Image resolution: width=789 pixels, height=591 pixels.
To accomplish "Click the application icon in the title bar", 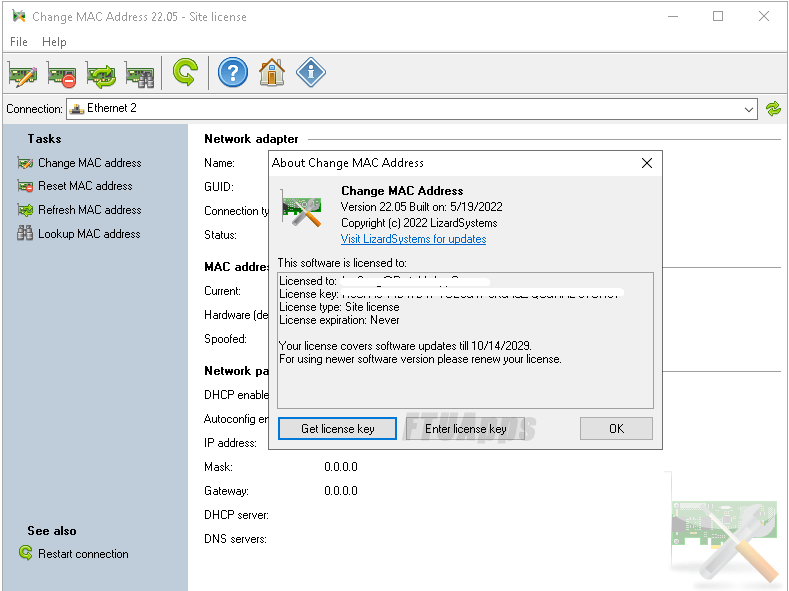I will pyautogui.click(x=19, y=16).
